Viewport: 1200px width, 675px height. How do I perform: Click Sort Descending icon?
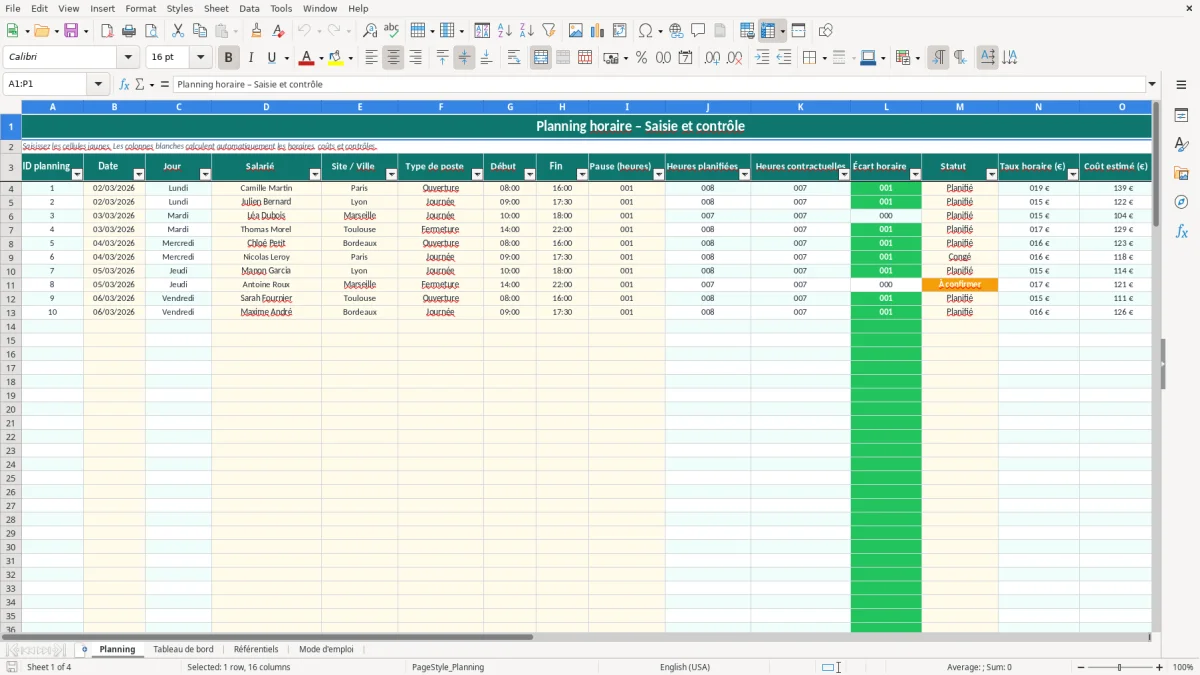click(x=527, y=31)
